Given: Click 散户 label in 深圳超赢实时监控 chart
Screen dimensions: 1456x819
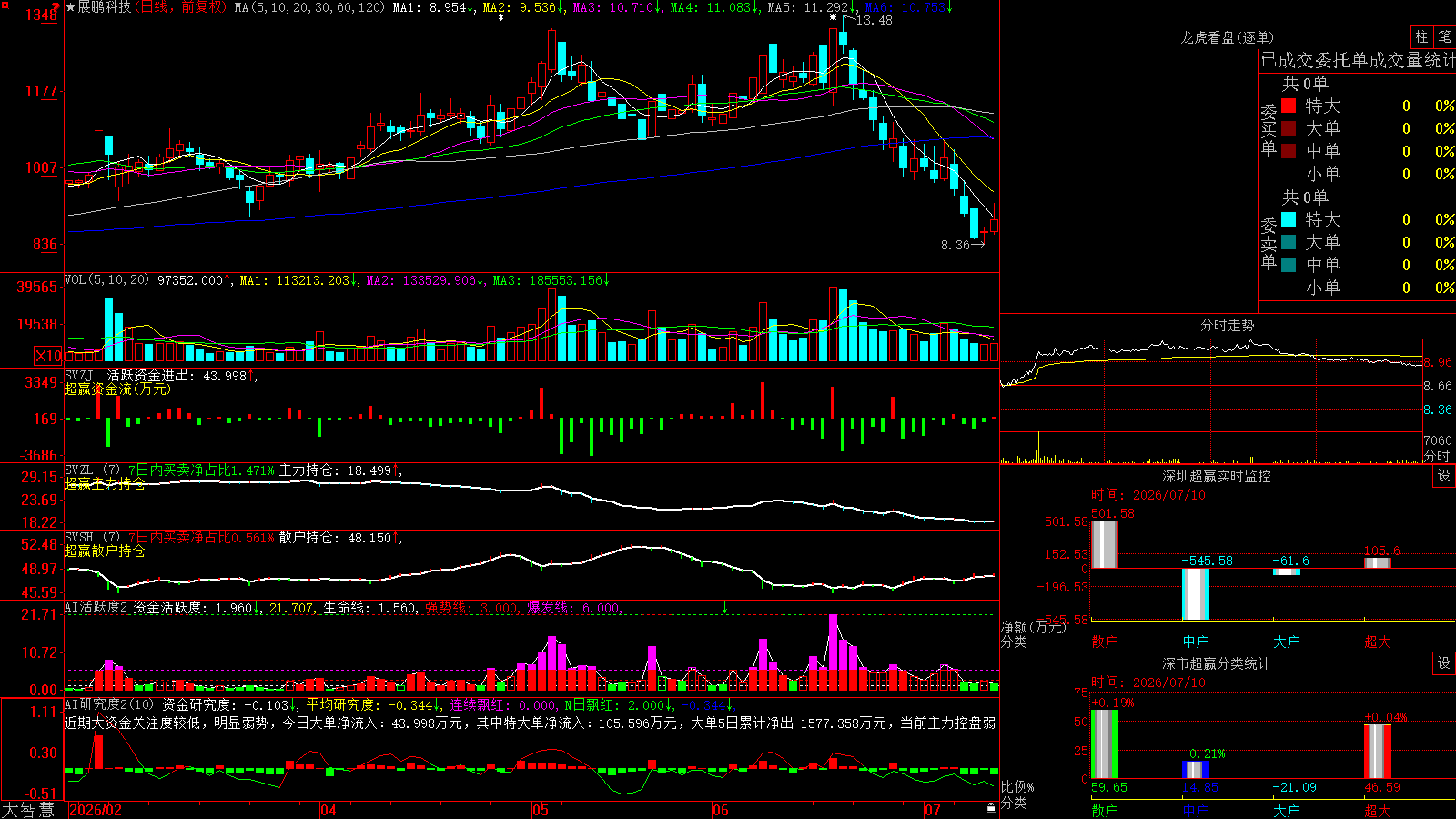Looking at the screenshot, I should [x=1105, y=642].
